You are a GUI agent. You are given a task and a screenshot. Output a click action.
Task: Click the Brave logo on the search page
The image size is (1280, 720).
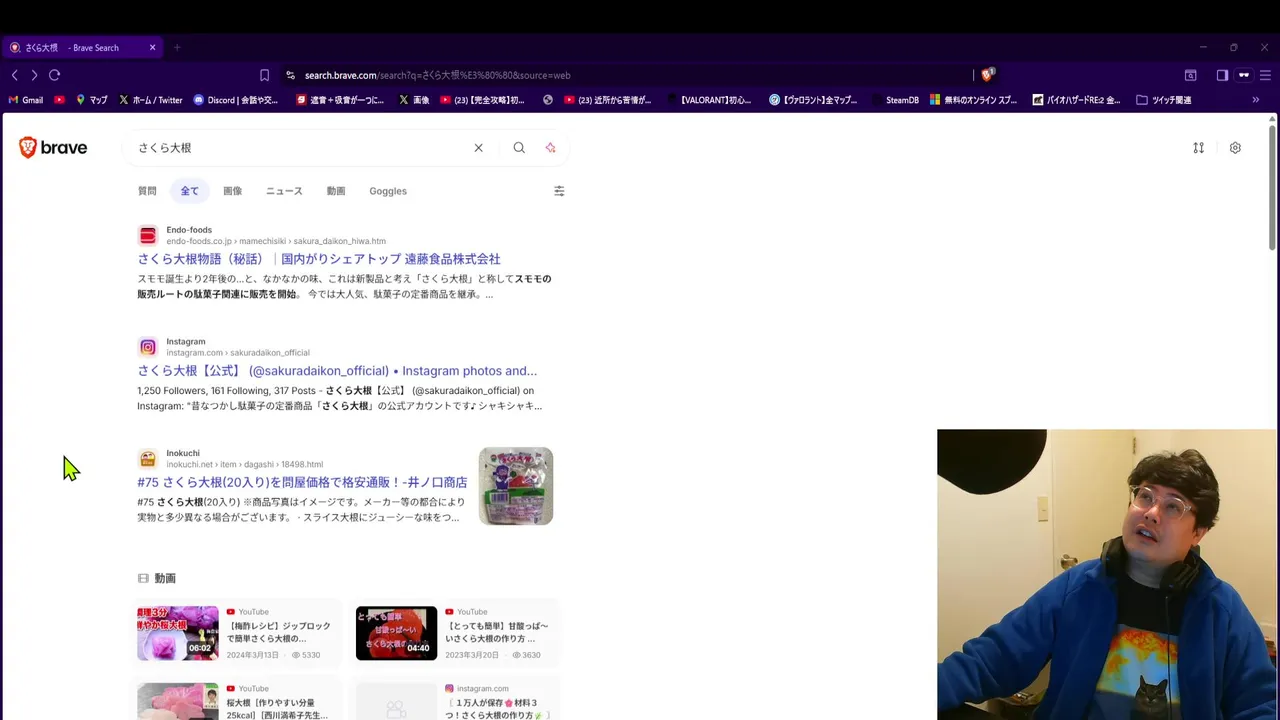[x=53, y=148]
